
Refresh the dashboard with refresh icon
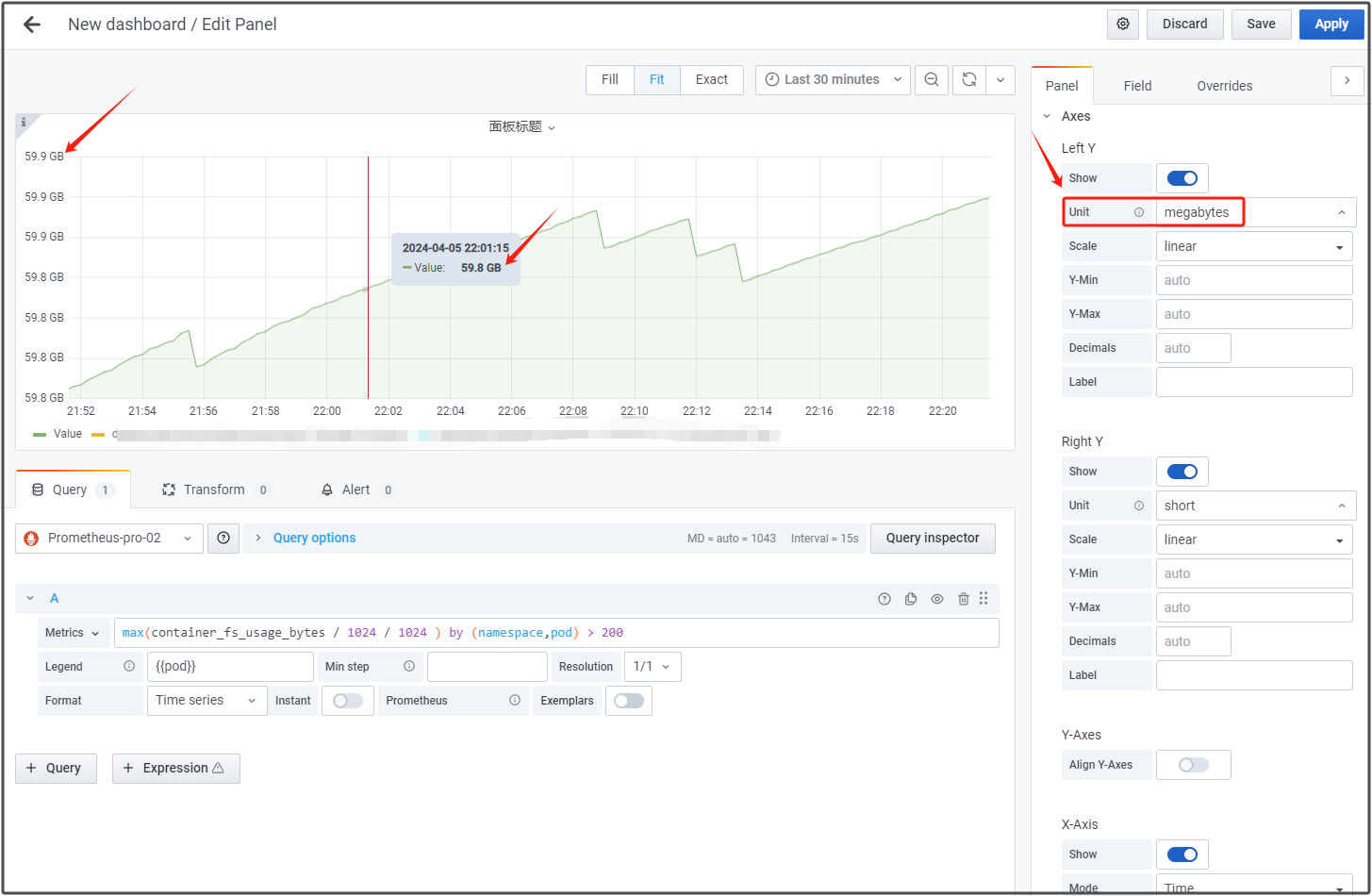[968, 80]
